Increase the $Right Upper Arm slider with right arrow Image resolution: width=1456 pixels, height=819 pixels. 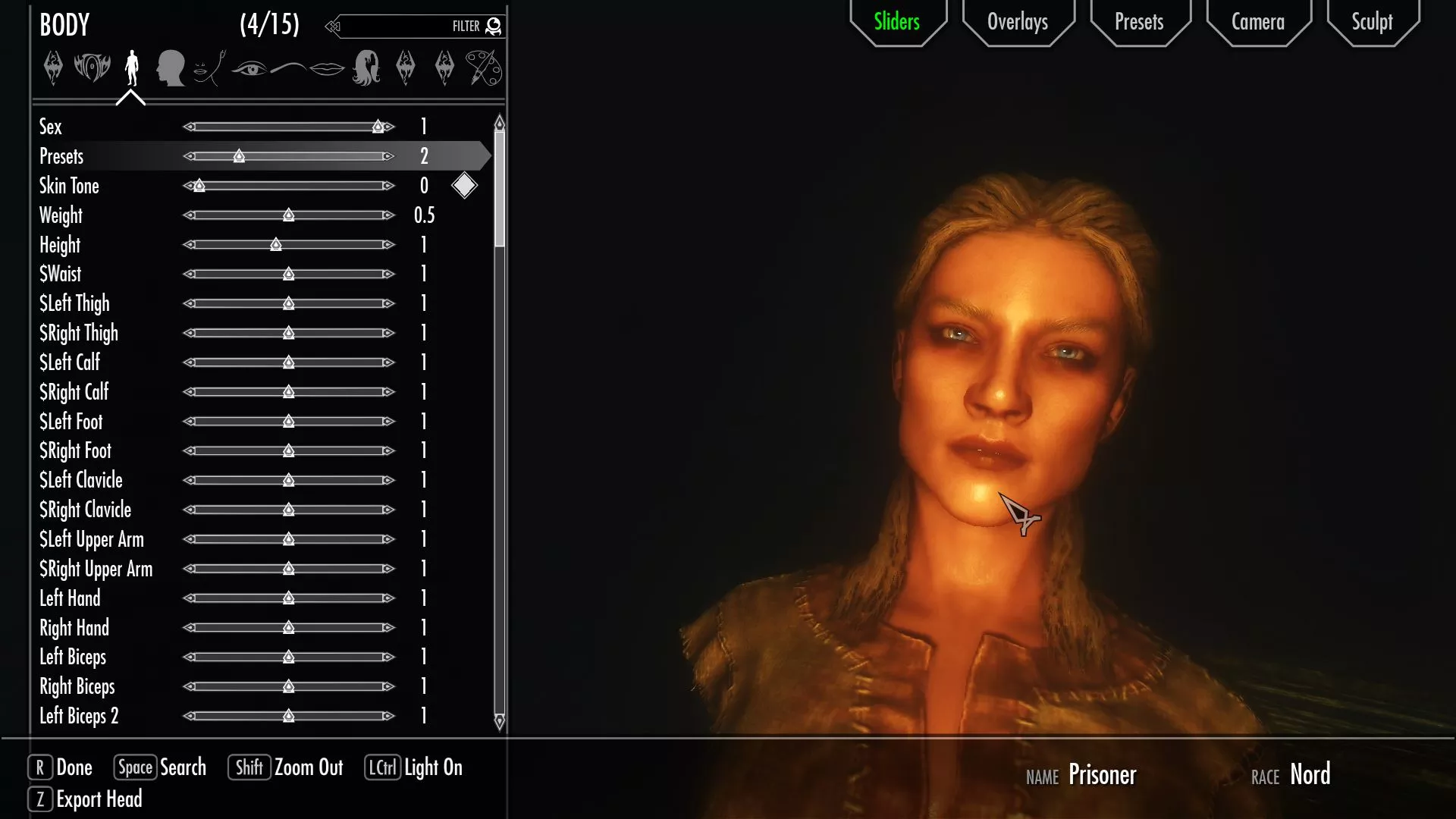pyautogui.click(x=388, y=569)
